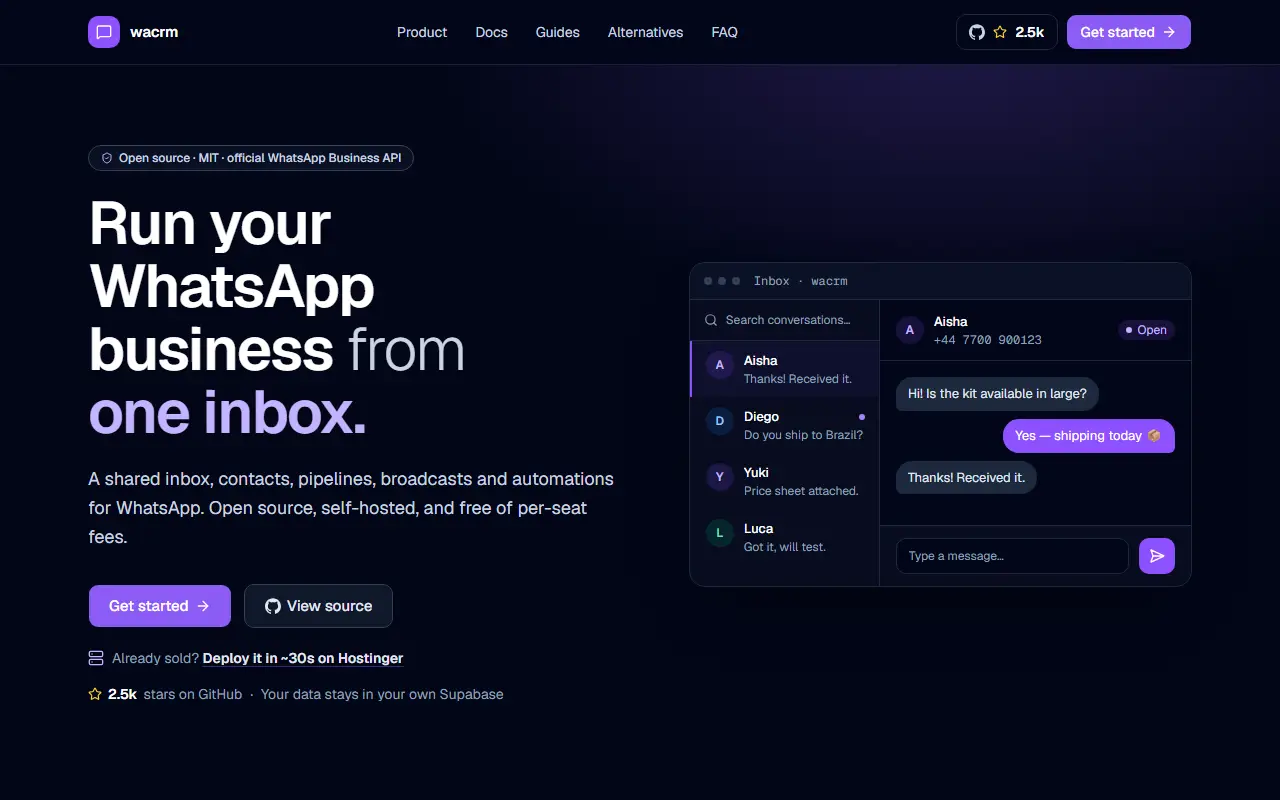Click 'Your data stays in your own Supabase'

pos(382,694)
